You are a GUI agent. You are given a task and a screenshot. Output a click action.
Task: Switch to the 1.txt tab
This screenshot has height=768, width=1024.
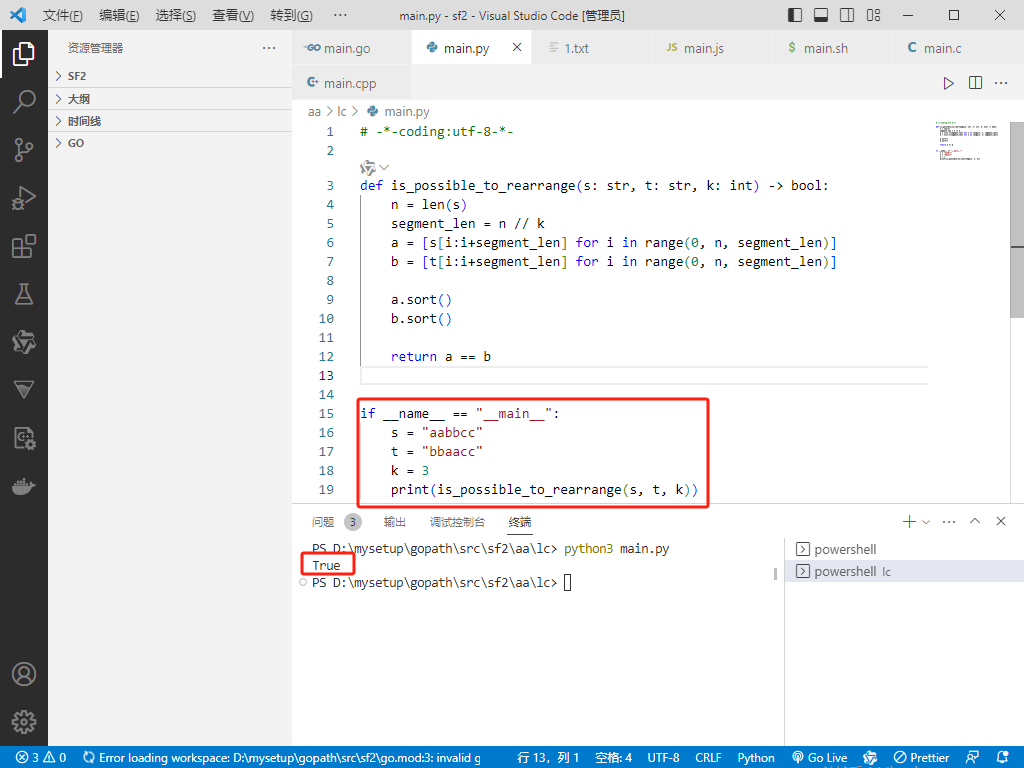pos(591,48)
